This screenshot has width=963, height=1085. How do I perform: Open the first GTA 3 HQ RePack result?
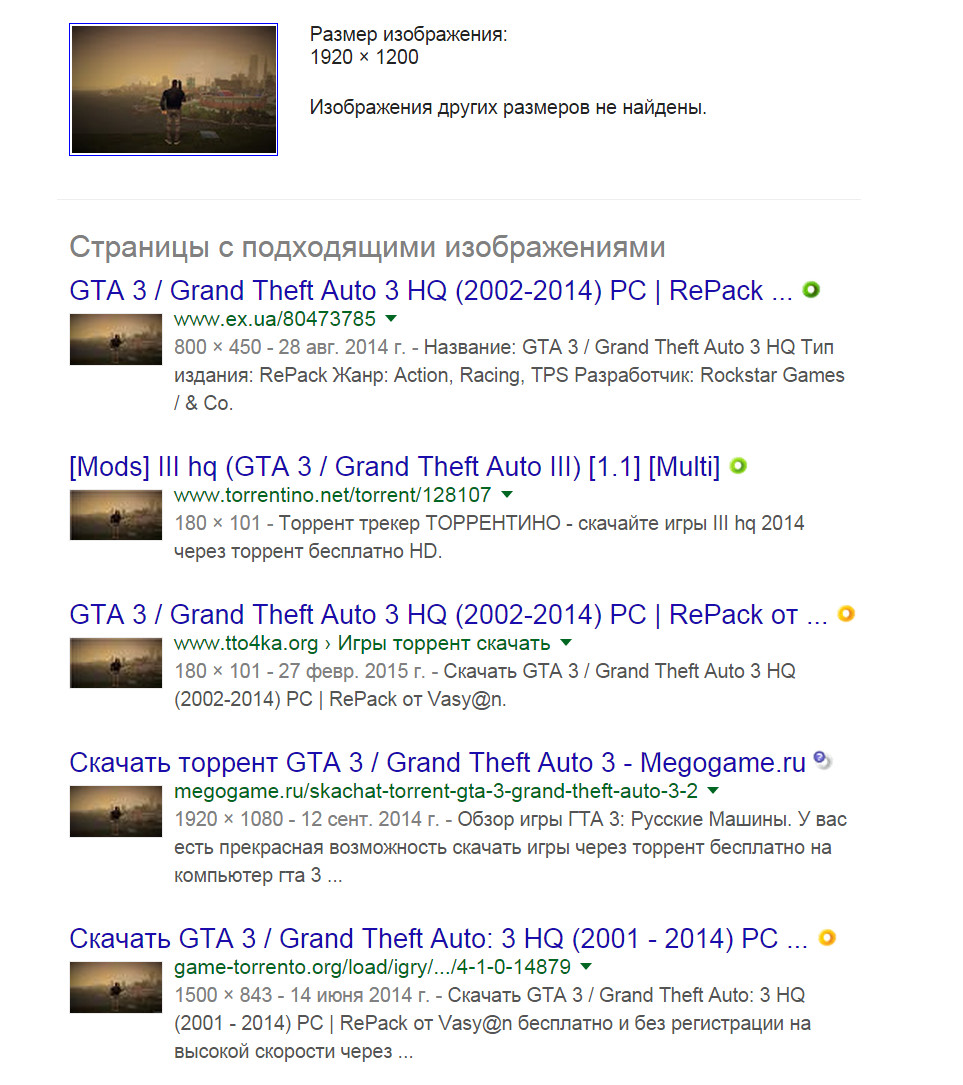point(430,291)
